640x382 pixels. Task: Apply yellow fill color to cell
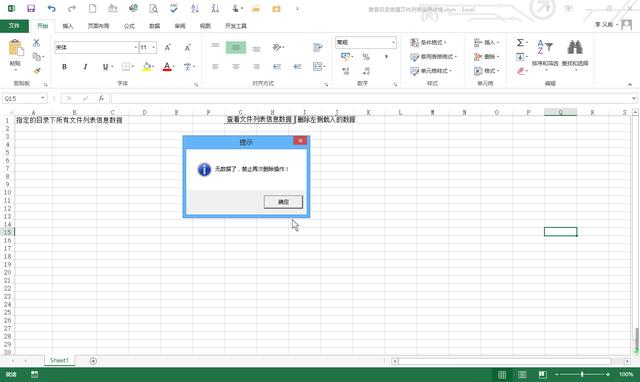click(x=147, y=67)
